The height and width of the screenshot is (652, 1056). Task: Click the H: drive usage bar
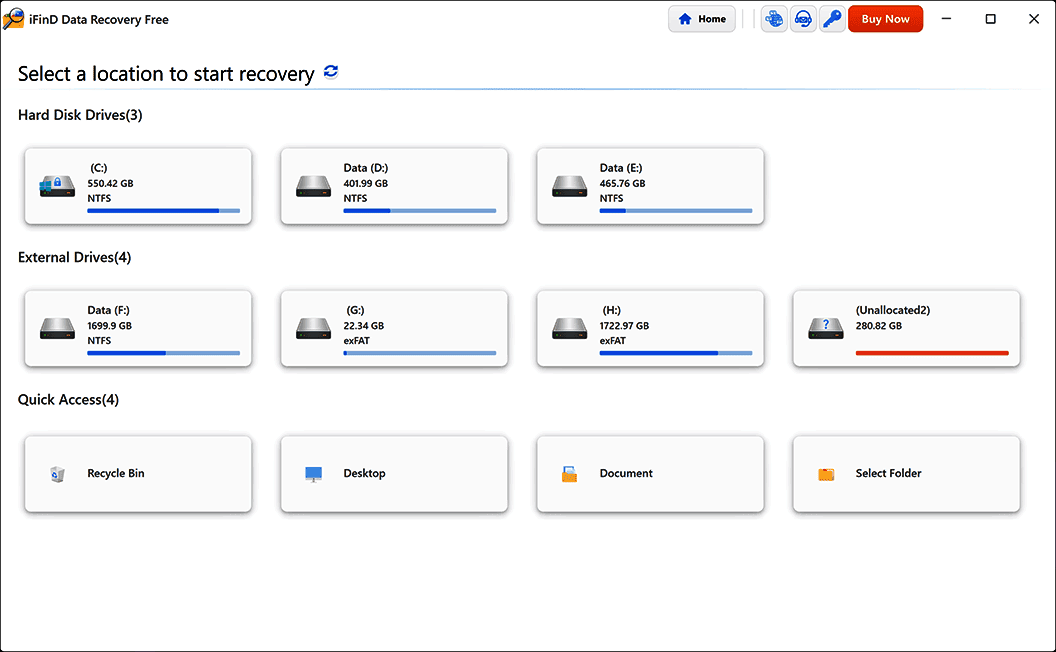coord(675,353)
